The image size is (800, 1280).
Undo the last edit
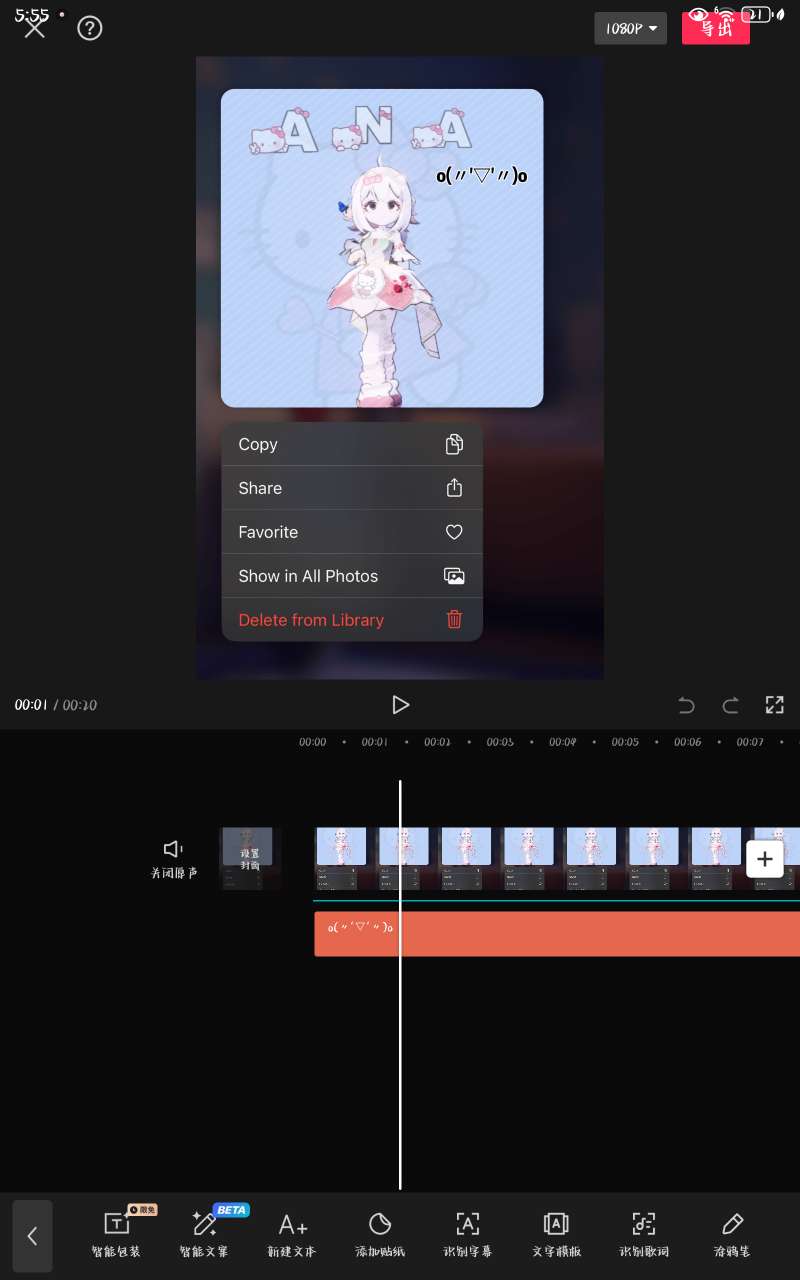click(686, 705)
